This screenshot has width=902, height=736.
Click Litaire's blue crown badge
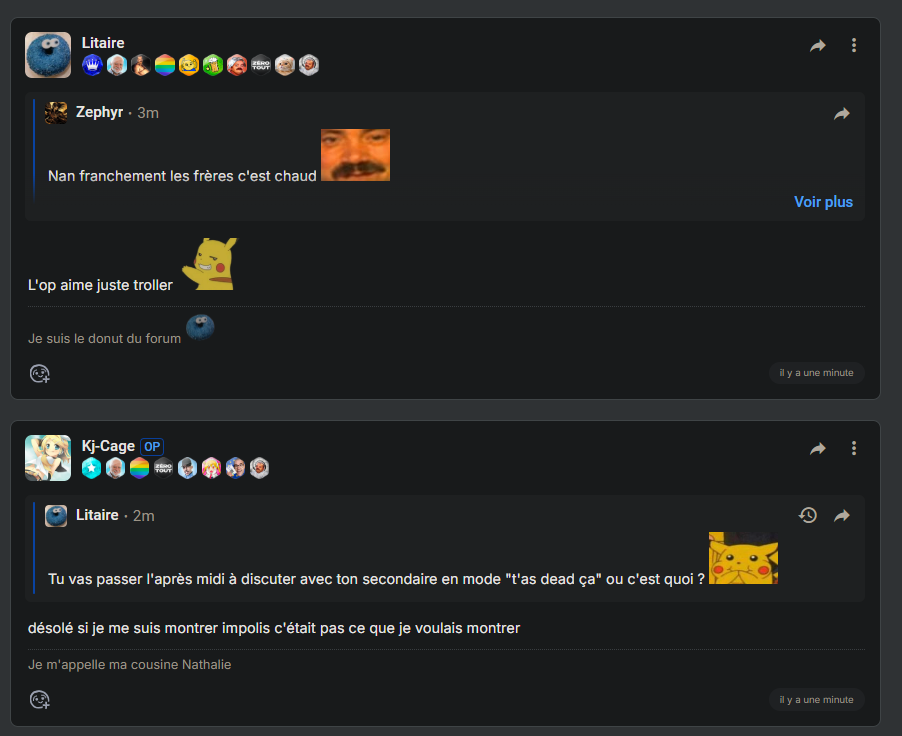92,65
